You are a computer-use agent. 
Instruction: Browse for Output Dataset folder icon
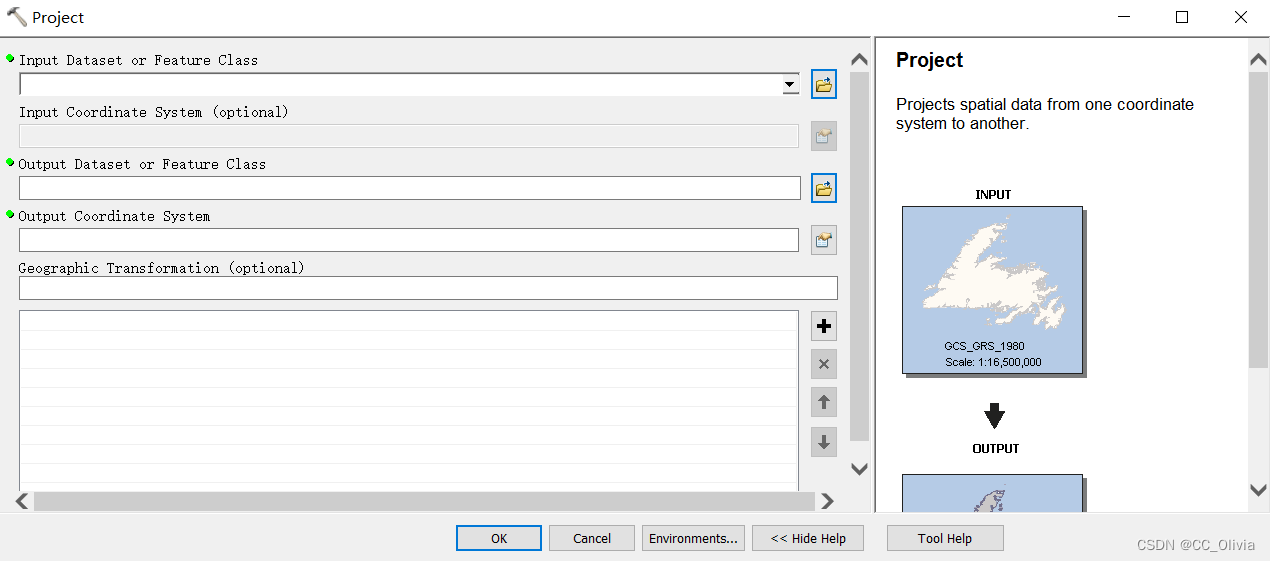pos(824,188)
